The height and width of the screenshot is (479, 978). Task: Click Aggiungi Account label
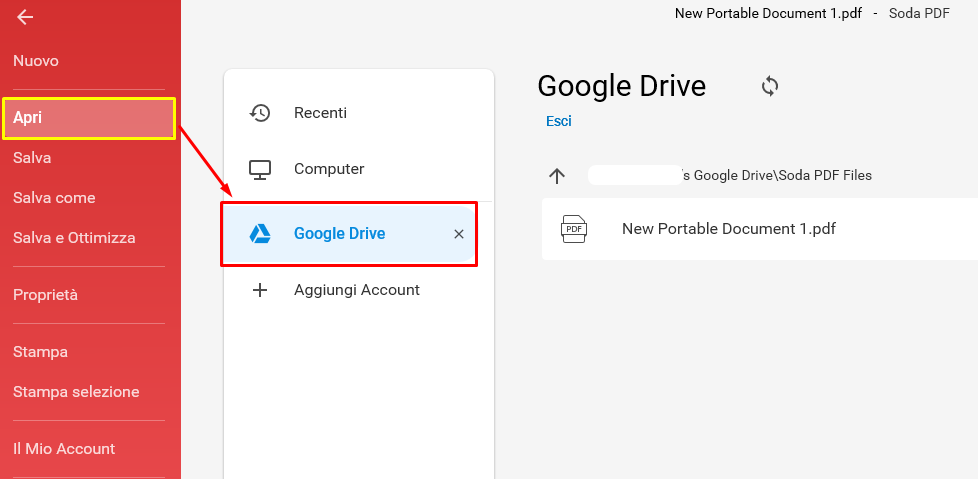click(357, 290)
